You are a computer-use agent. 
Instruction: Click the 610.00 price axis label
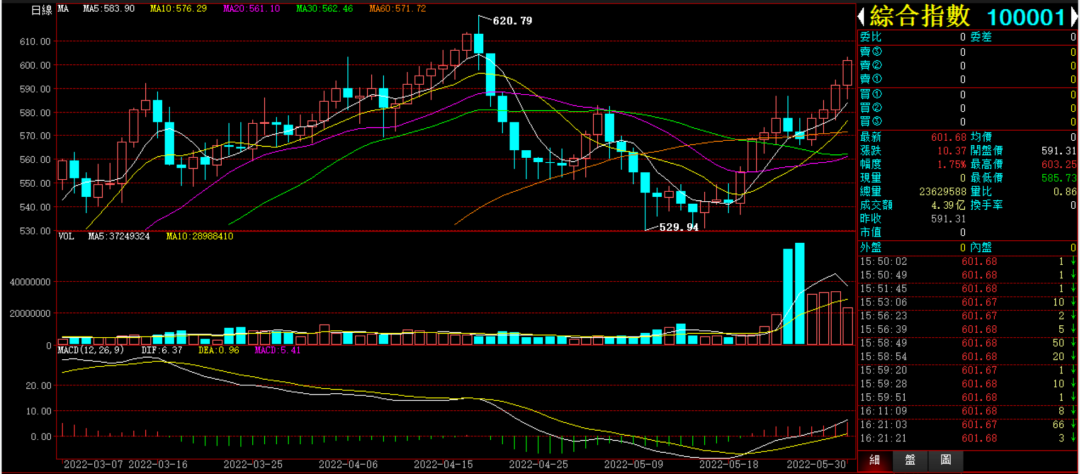click(36, 41)
